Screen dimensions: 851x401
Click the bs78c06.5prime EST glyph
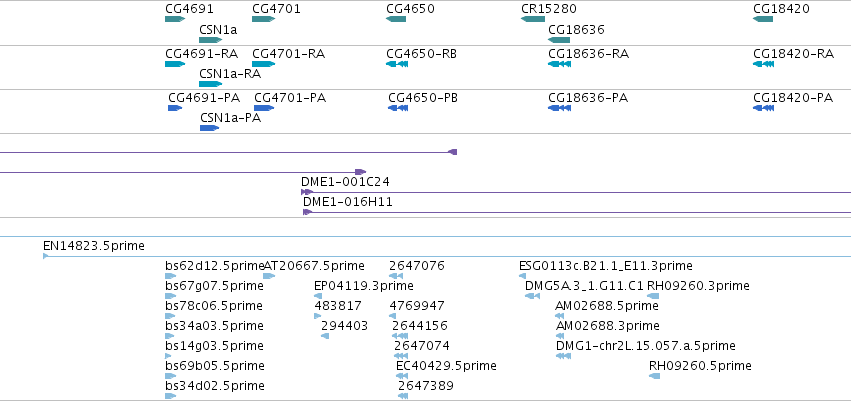tap(170, 316)
